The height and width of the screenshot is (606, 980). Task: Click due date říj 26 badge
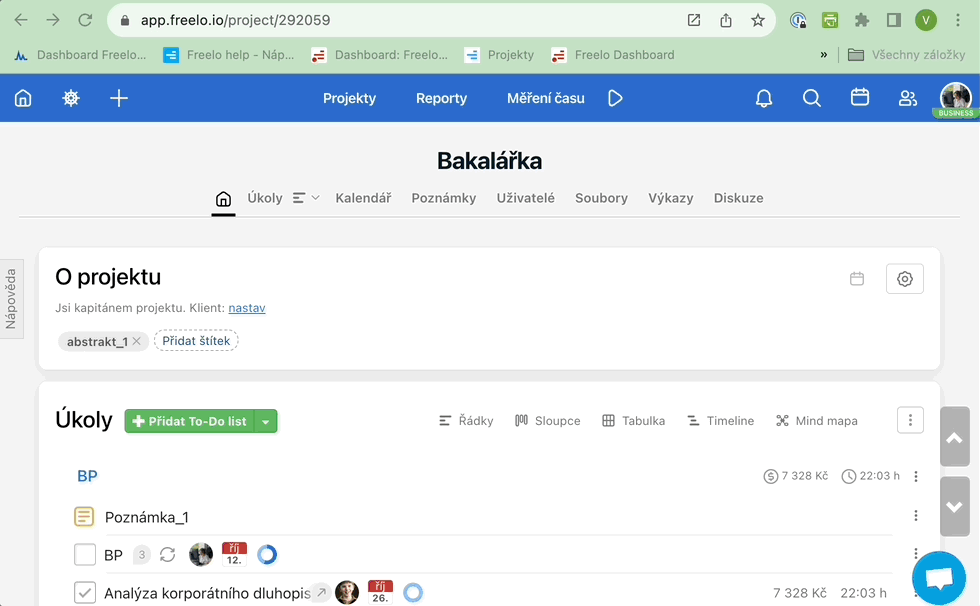[x=380, y=592]
